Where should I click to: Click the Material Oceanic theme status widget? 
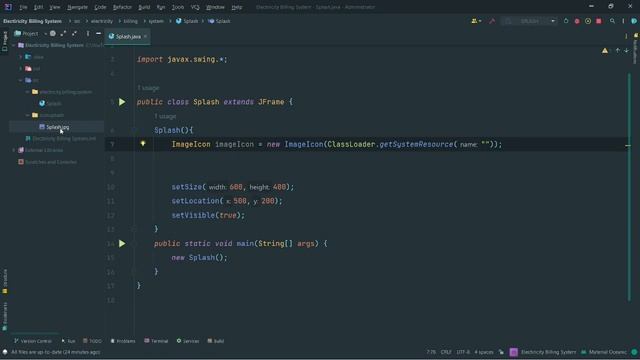(x=604, y=352)
